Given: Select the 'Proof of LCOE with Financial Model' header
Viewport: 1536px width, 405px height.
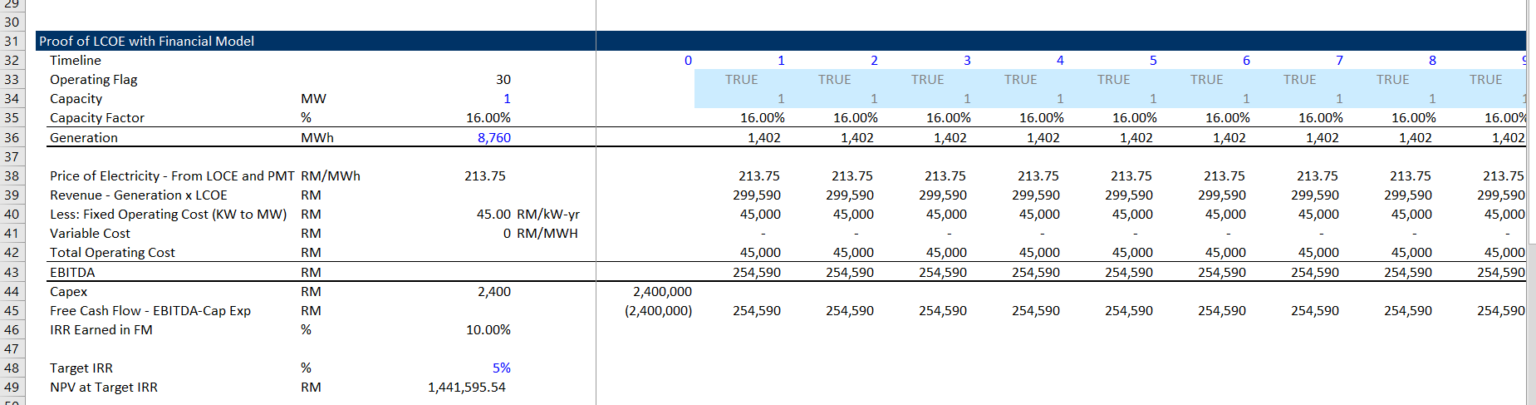Looking at the screenshot, I should (146, 41).
